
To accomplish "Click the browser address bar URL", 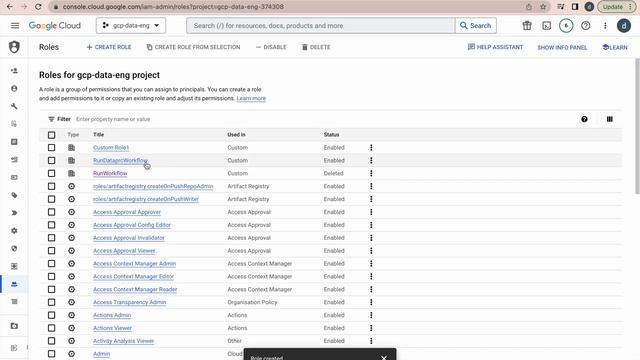I will [173, 7].
